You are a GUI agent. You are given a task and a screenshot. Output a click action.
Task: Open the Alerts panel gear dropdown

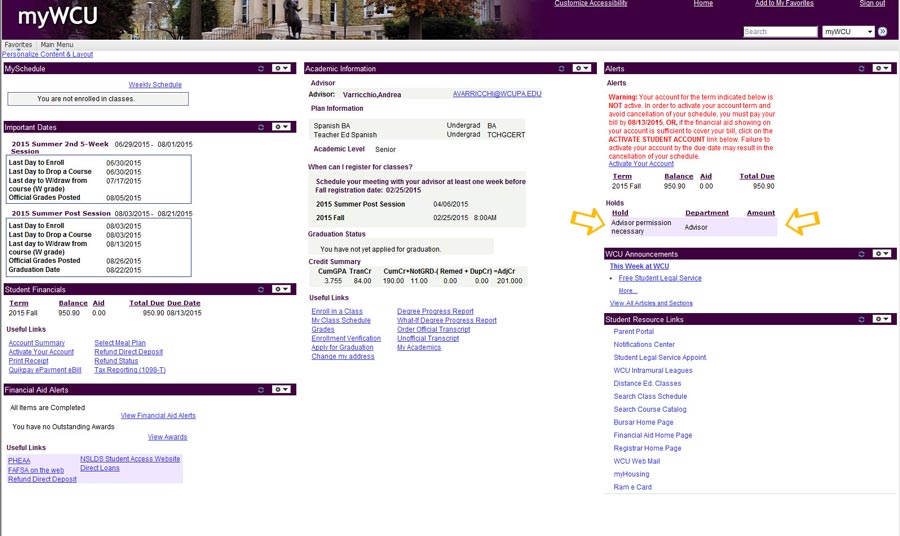coord(881,68)
